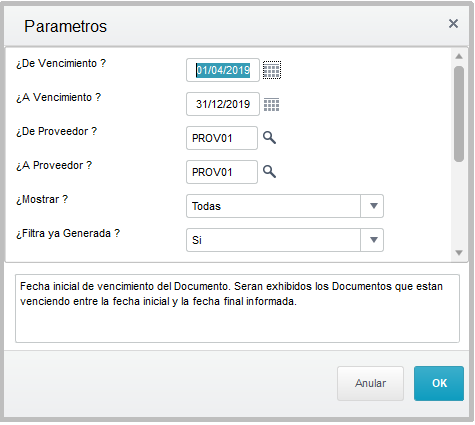Open calendar picker for A Vencimiento
The height and width of the screenshot is (425, 475).
(272, 104)
